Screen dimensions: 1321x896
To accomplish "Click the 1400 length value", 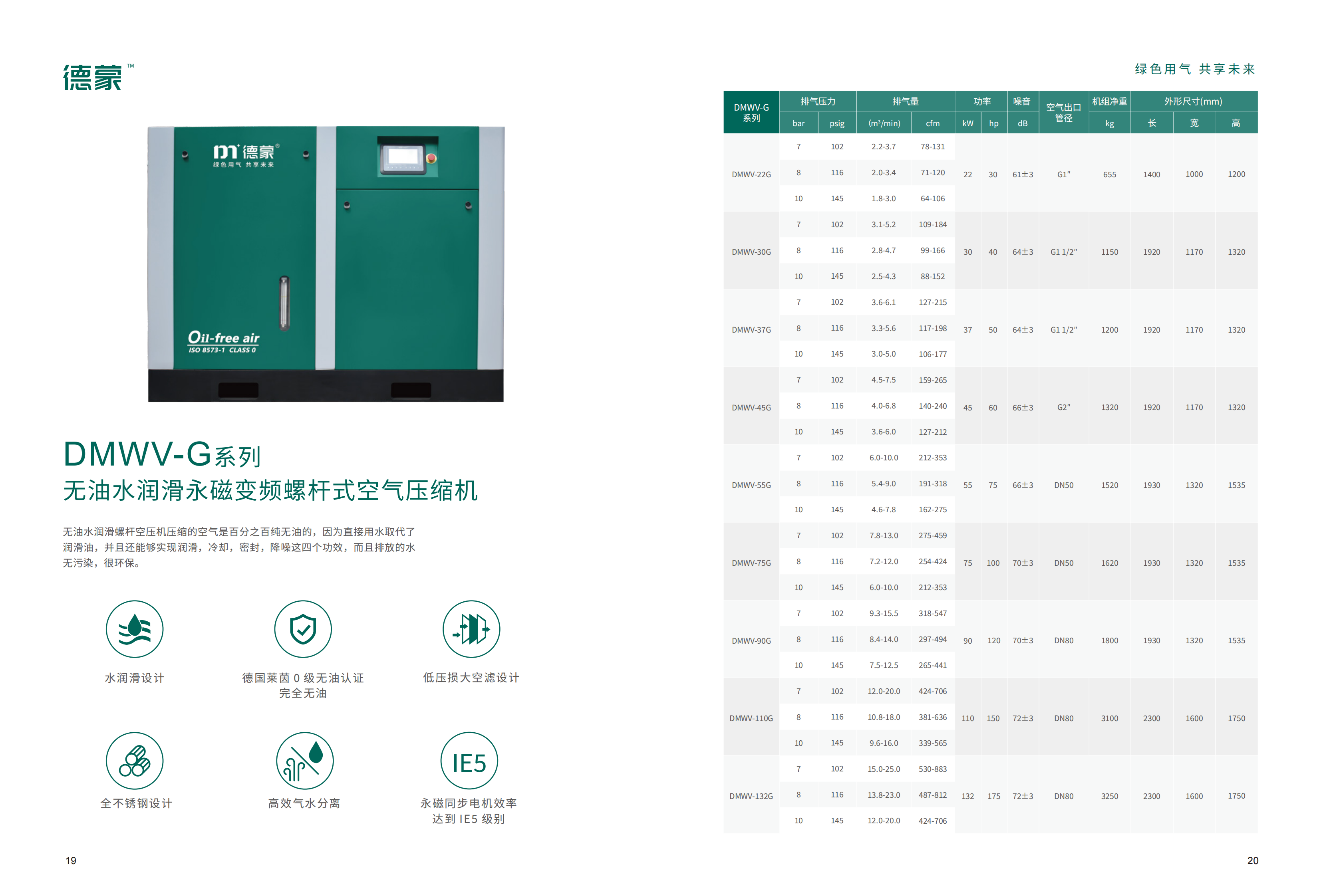I will tap(1152, 174).
